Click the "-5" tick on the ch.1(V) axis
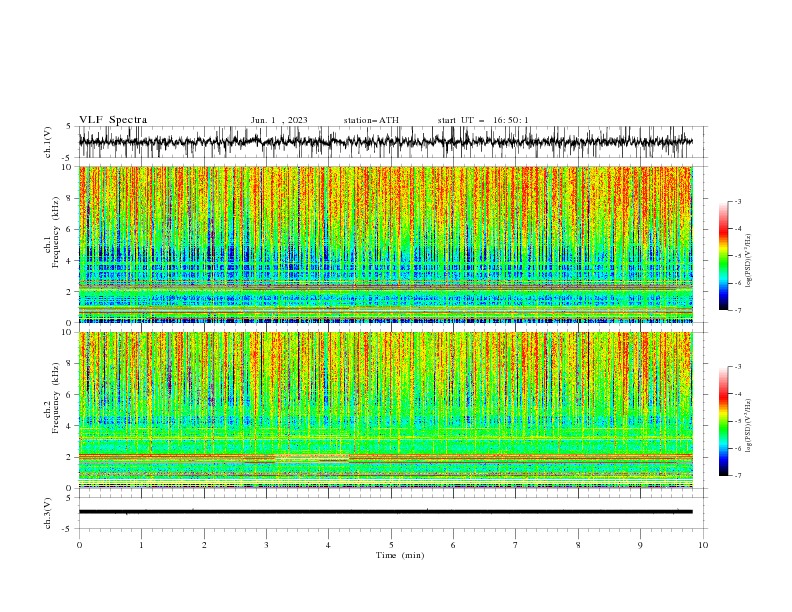This screenshot has height=612, width=792. 68,158
